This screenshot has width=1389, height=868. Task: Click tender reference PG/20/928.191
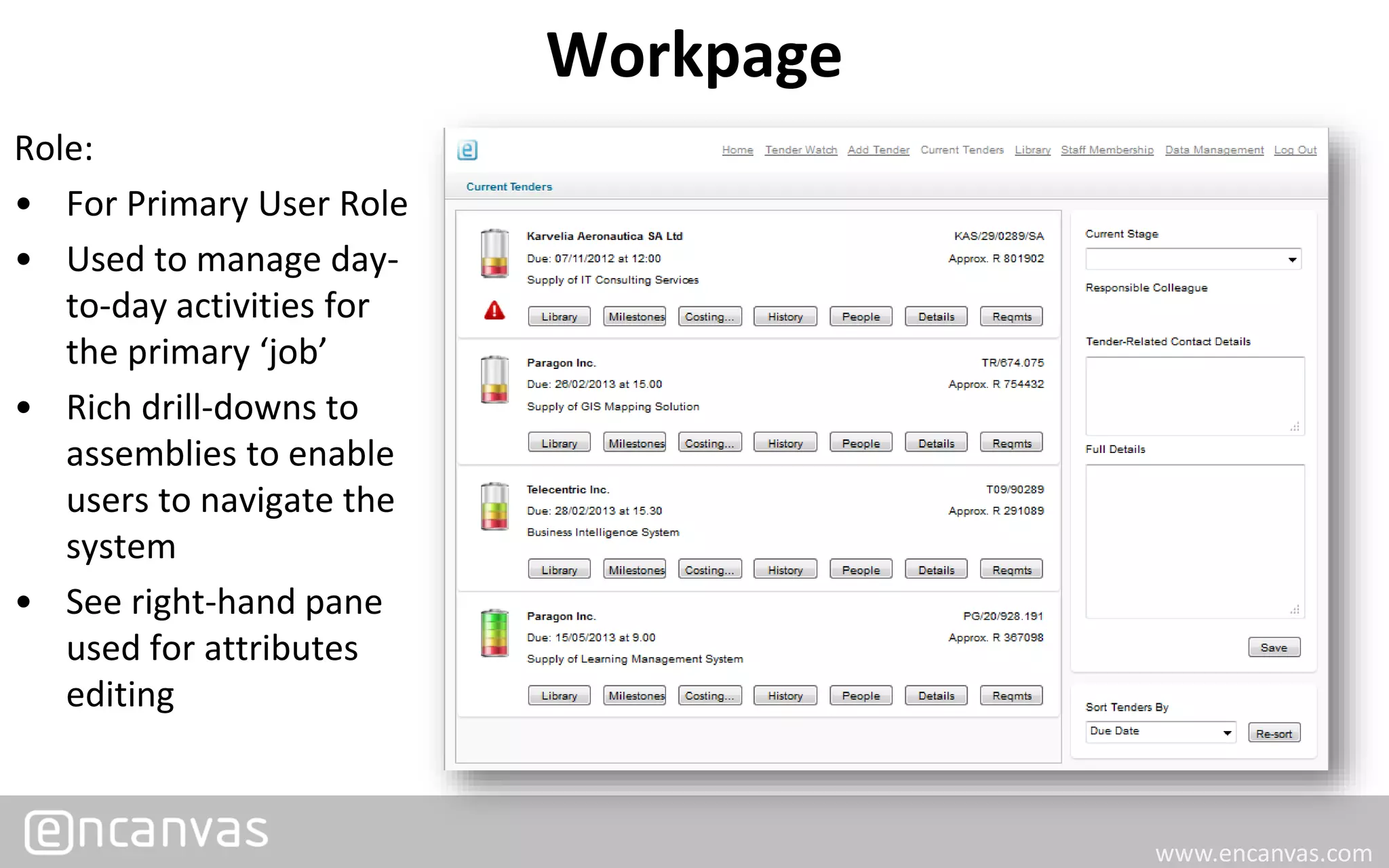1003,616
